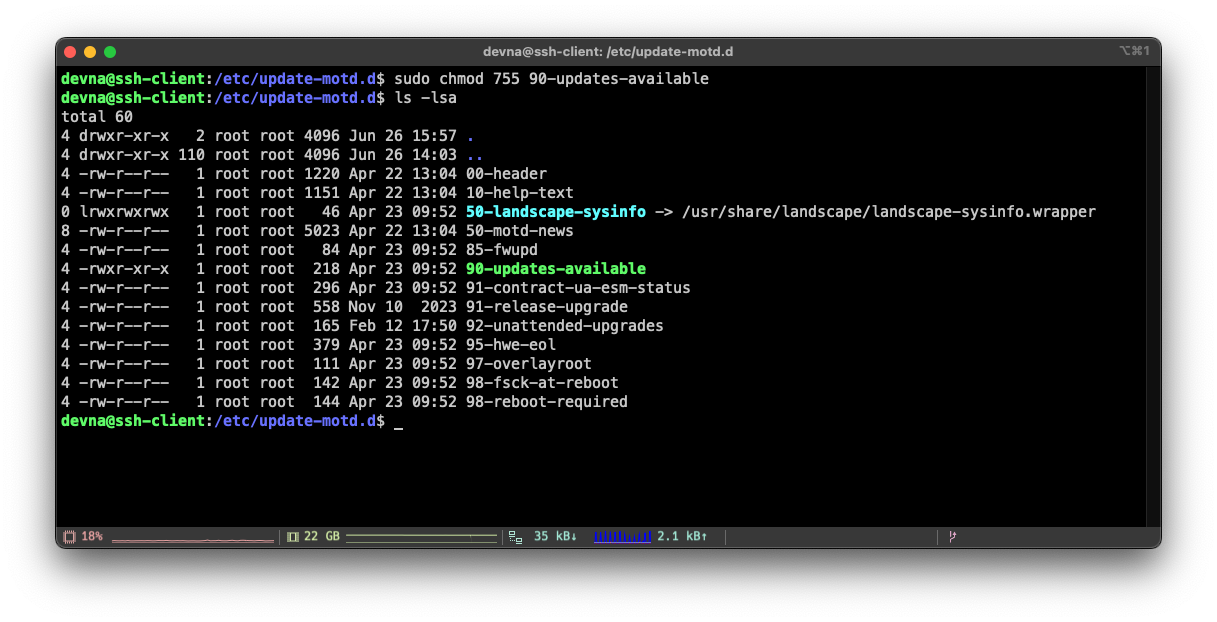Click the git branch icon in status bar

pyautogui.click(x=952, y=537)
